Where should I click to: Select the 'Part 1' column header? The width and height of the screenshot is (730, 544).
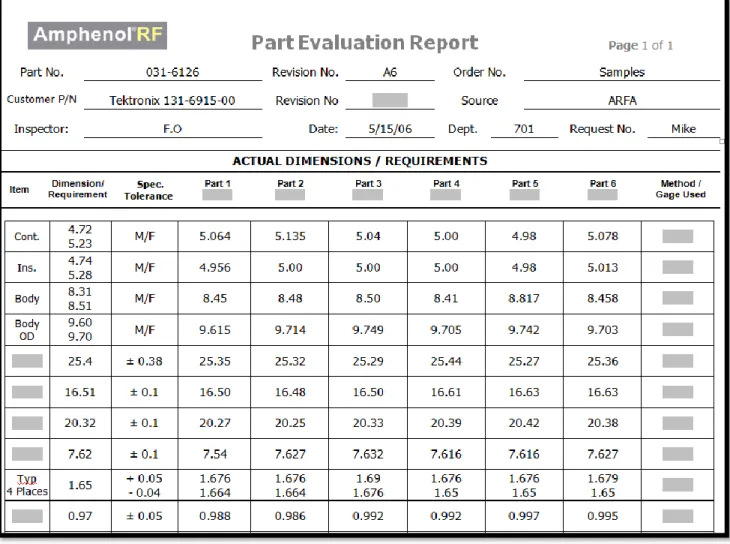coord(217,184)
